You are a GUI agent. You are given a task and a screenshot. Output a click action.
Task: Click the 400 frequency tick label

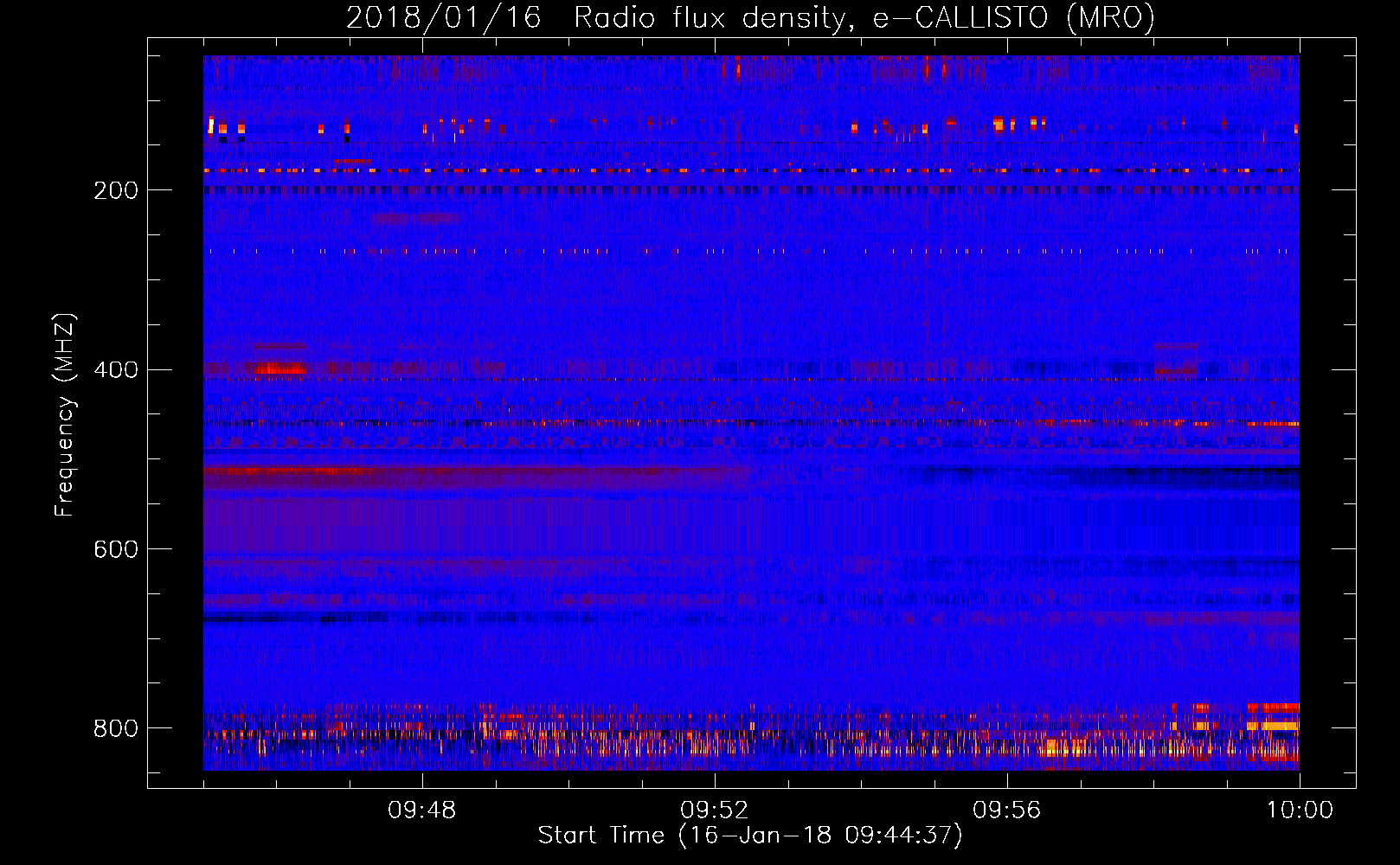pyautogui.click(x=116, y=370)
